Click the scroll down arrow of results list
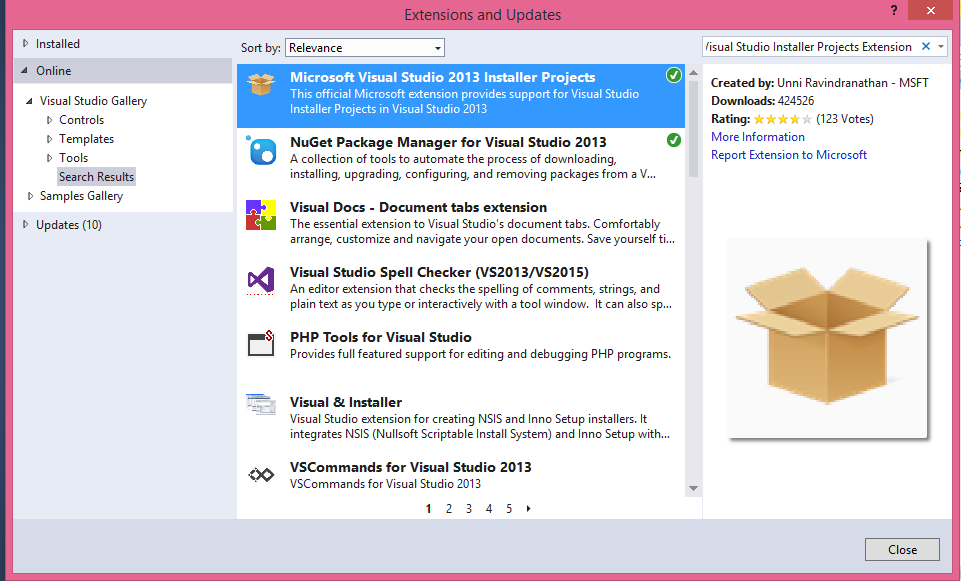Screen dimensions: 961x581 pyautogui.click(x=694, y=488)
